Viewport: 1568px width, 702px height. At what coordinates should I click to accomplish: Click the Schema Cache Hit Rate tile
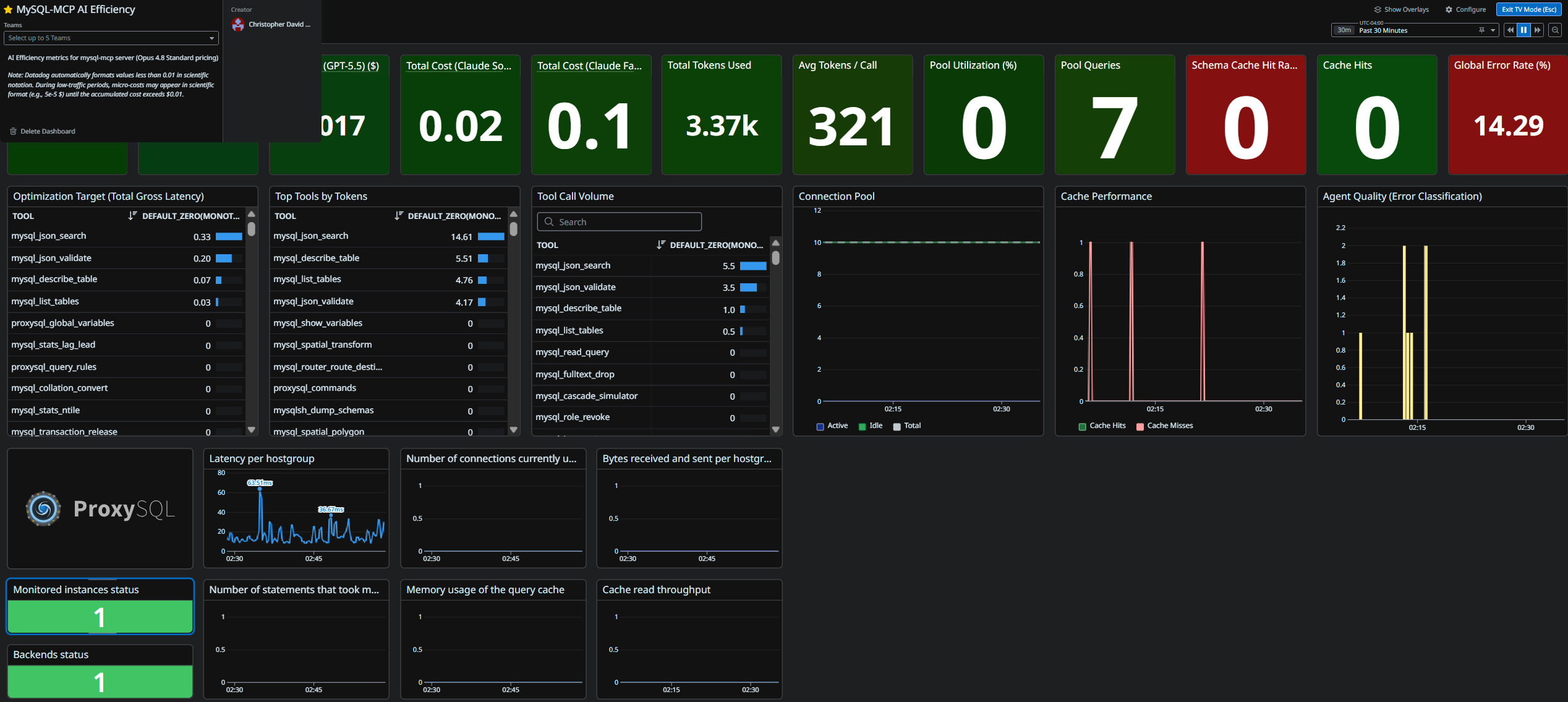coord(1246,114)
